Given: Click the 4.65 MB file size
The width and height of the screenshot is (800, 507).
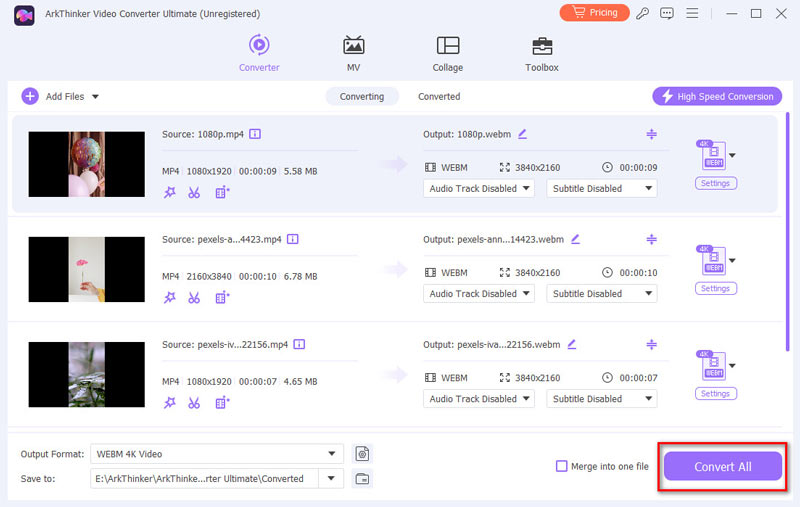Looking at the screenshot, I should point(301,382).
